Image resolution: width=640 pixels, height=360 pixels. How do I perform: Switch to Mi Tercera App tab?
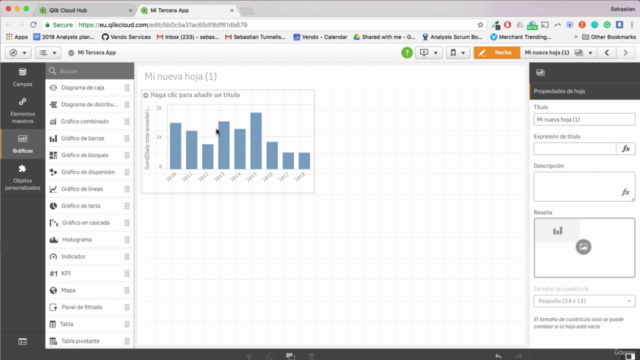pos(188,10)
